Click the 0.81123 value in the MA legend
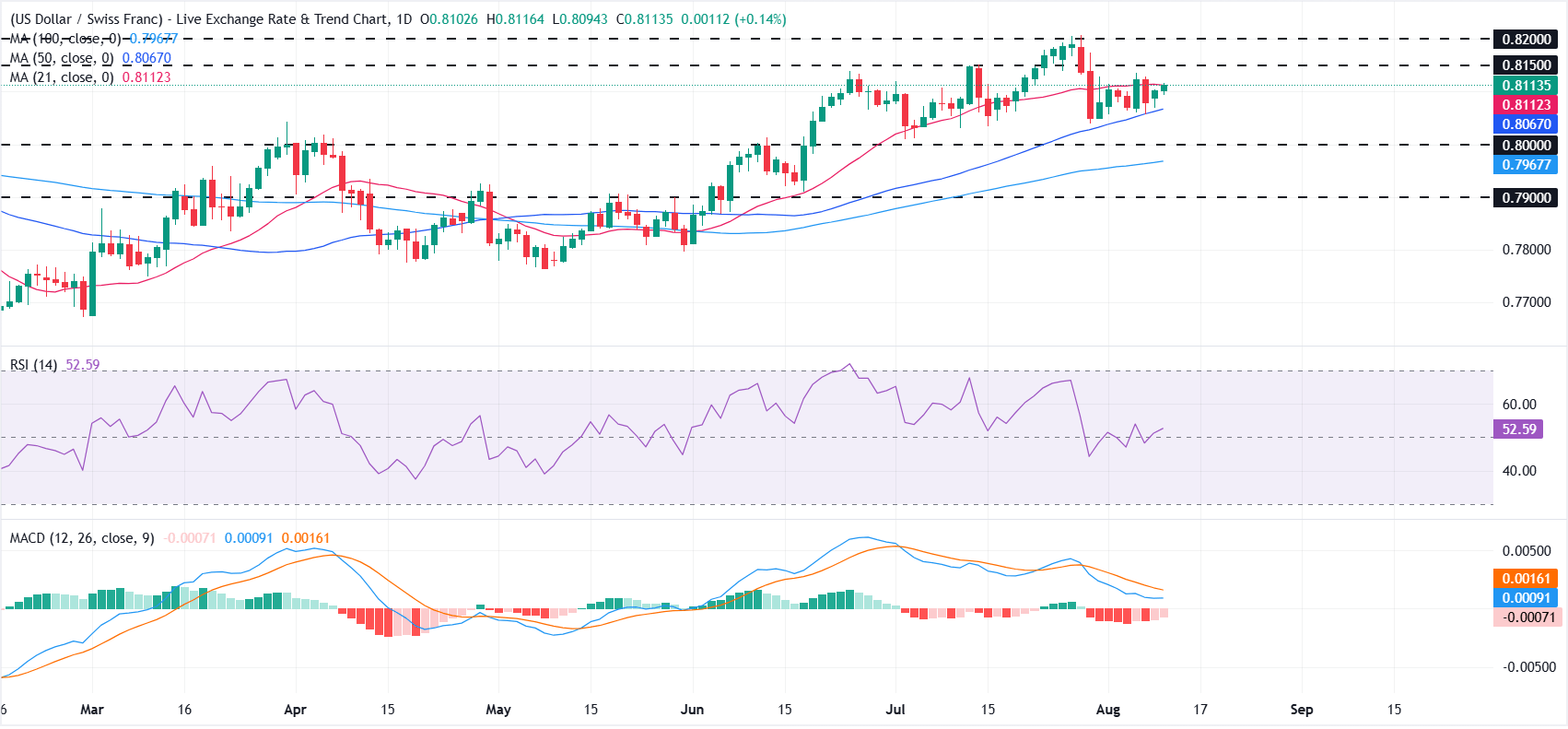The height and width of the screenshot is (729, 1568). click(146, 77)
